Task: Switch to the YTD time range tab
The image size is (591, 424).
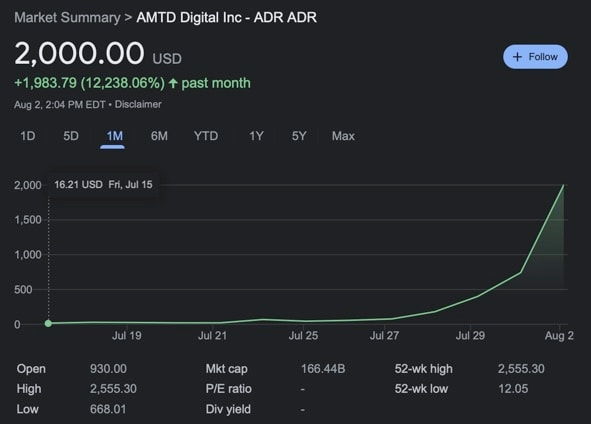Action: (x=206, y=136)
